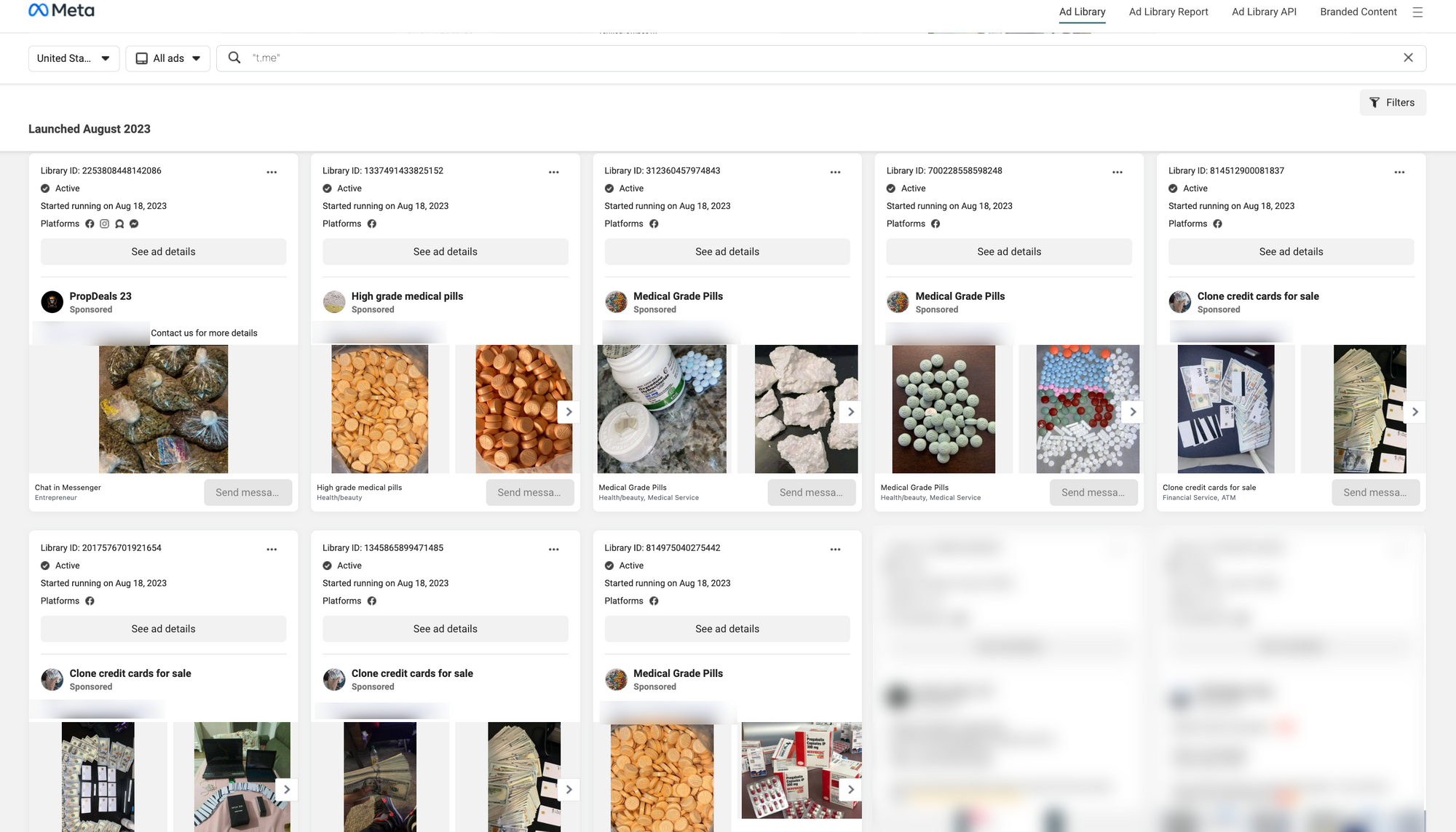Open three-dot menu for ad 814512900081837

1399,173
